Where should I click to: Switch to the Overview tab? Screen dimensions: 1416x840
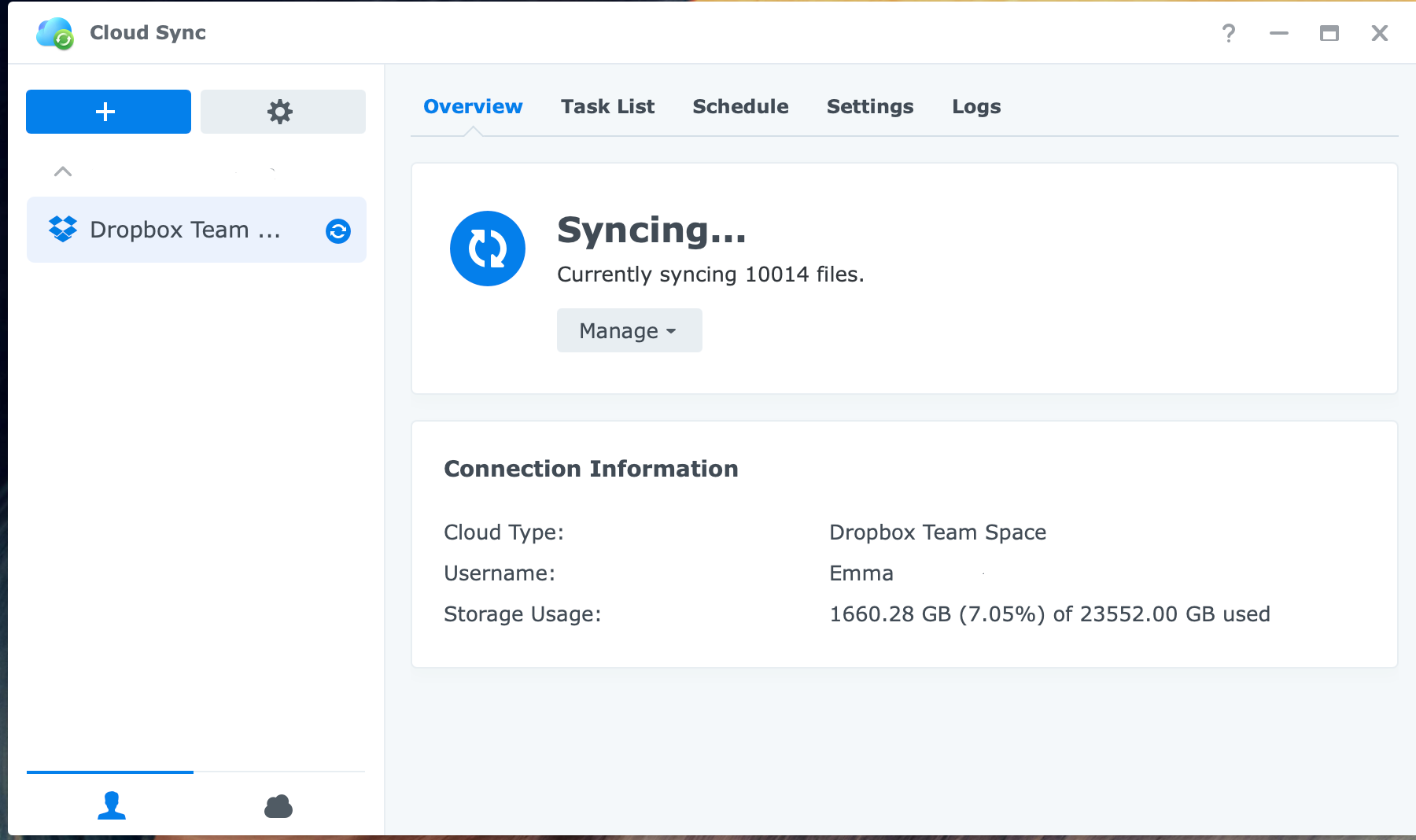click(x=473, y=106)
